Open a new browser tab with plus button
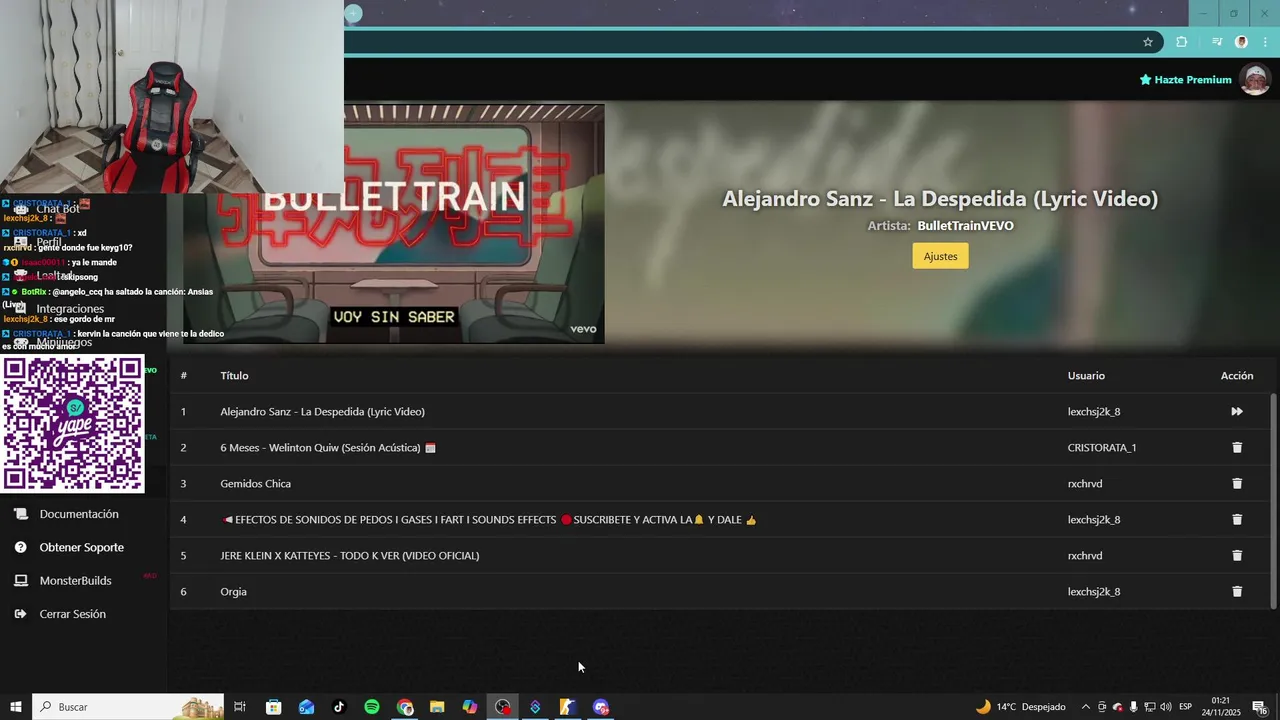 [353, 13]
